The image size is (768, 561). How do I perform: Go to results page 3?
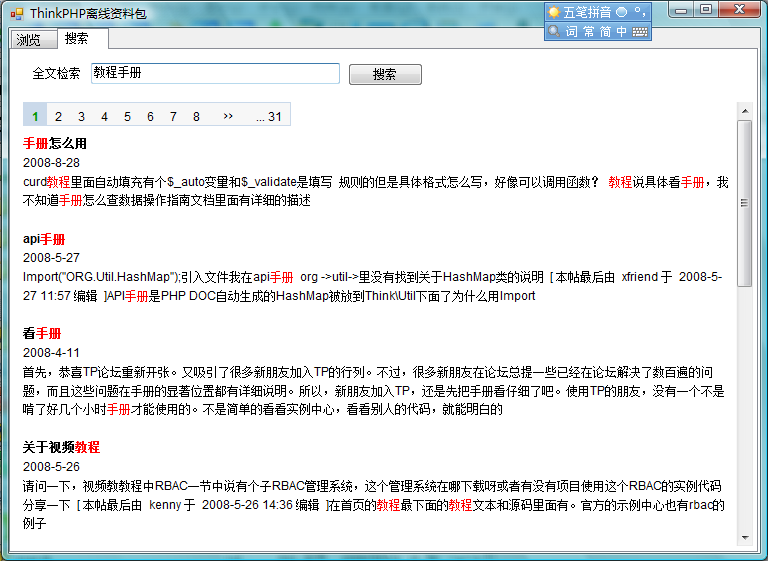click(x=81, y=117)
